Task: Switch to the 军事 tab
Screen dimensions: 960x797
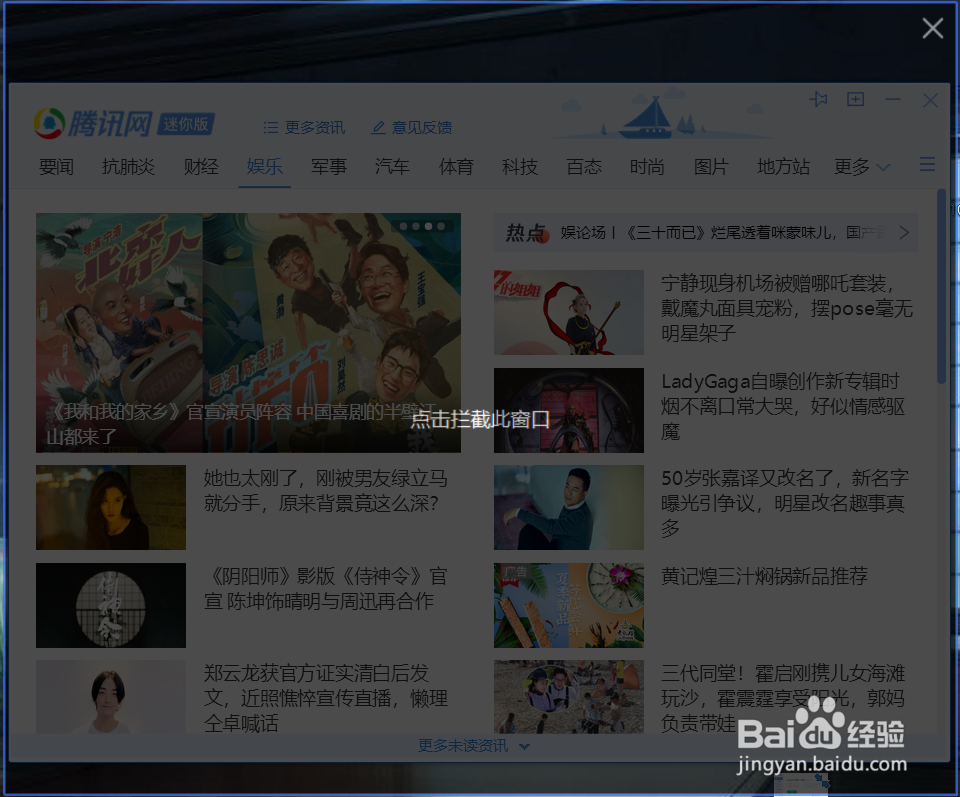Action: [329, 167]
